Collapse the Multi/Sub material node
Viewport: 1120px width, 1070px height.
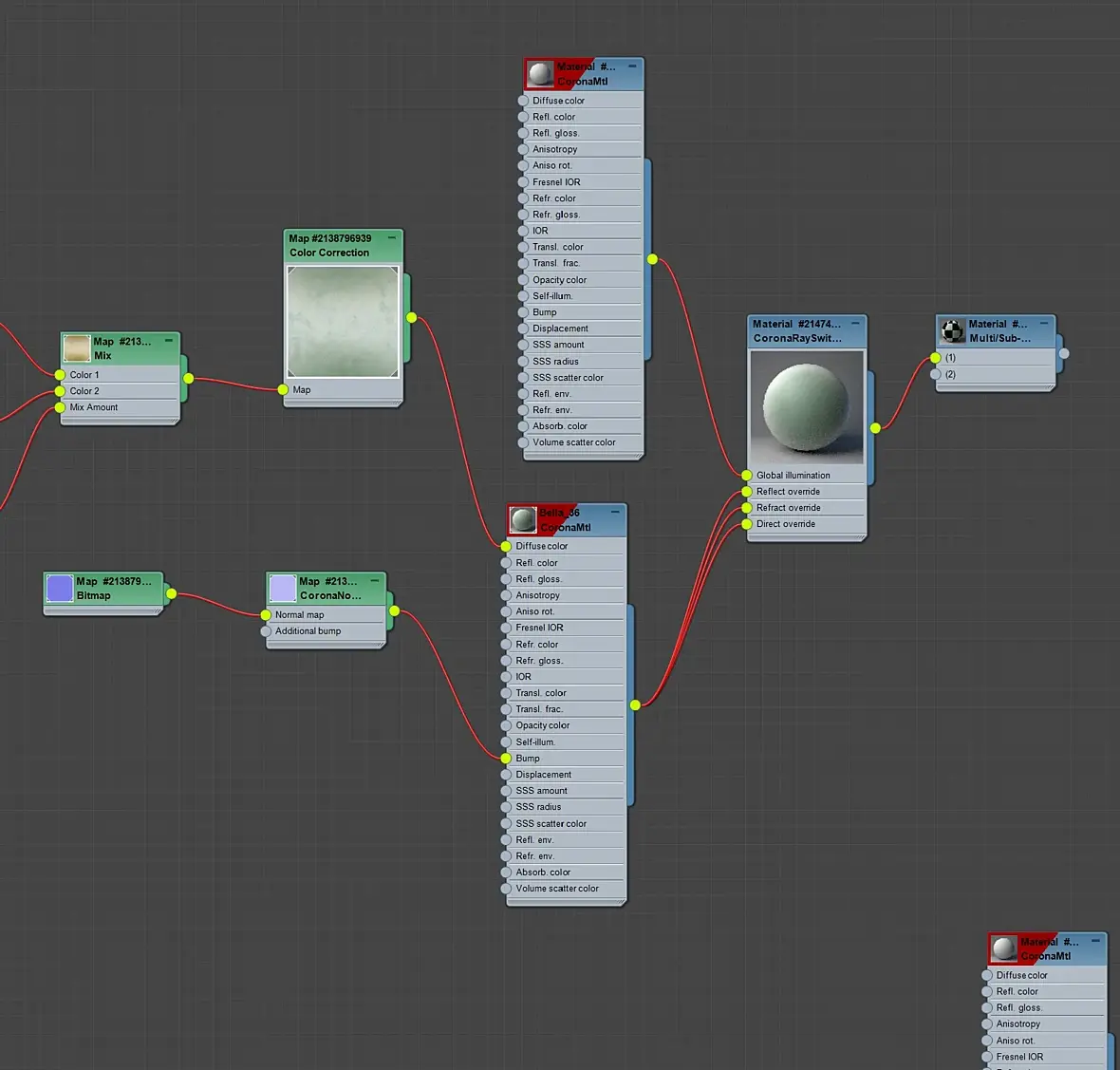coord(1043,324)
